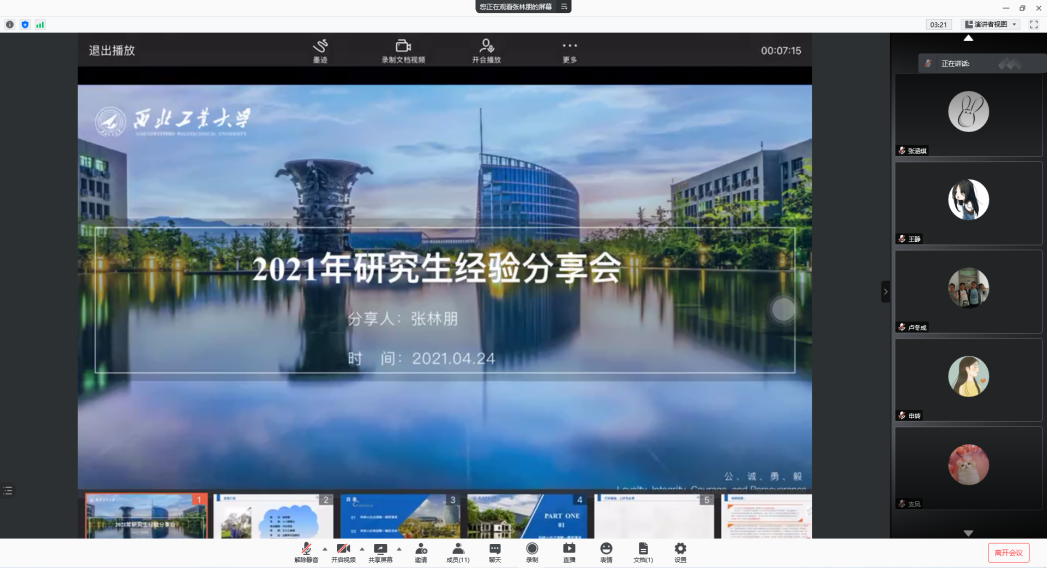
Task: Select the group-photo avatar participant tile
Action: coord(968,292)
